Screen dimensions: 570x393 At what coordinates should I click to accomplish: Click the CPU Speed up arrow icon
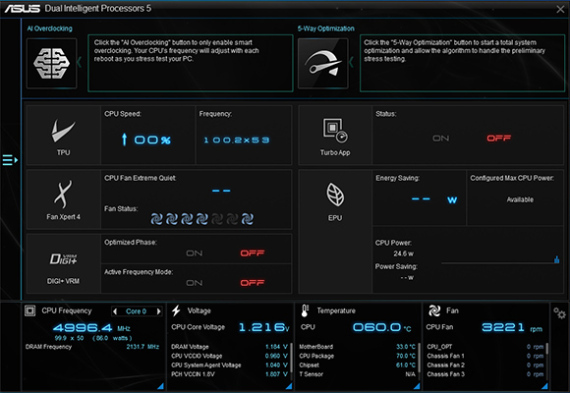[x=124, y=140]
